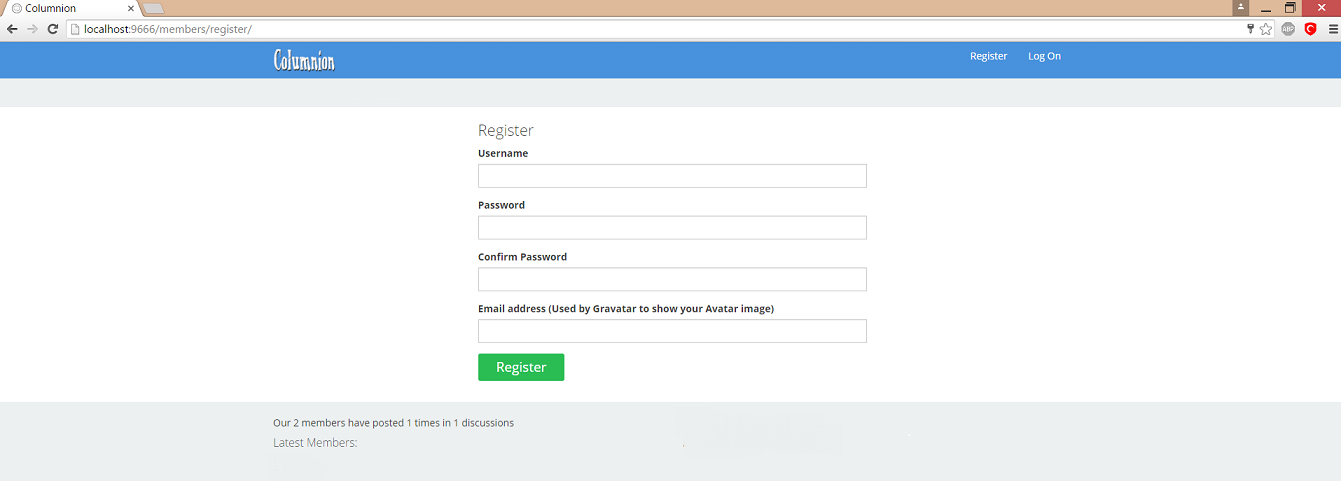Image resolution: width=1341 pixels, height=481 pixels.
Task: Click the browser back arrow
Action: click(12, 29)
